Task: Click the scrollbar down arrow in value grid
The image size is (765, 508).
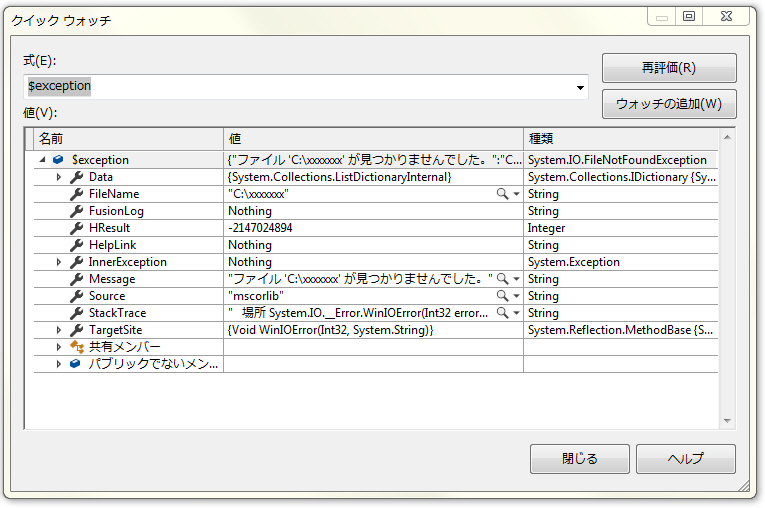Action: pos(727,421)
